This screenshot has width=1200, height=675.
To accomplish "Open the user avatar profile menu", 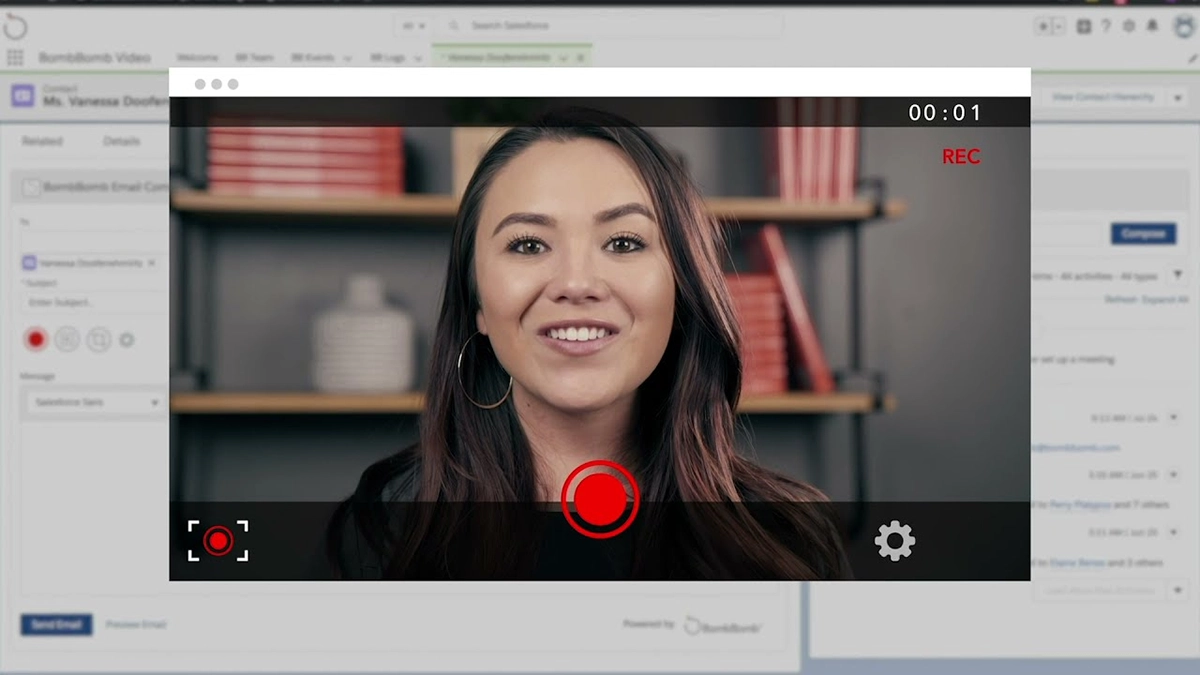I will 1184,26.
